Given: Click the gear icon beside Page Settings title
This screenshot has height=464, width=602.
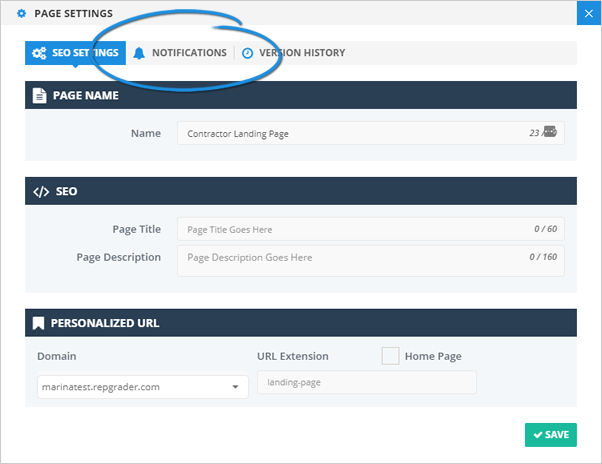Looking at the screenshot, I should pos(21,14).
